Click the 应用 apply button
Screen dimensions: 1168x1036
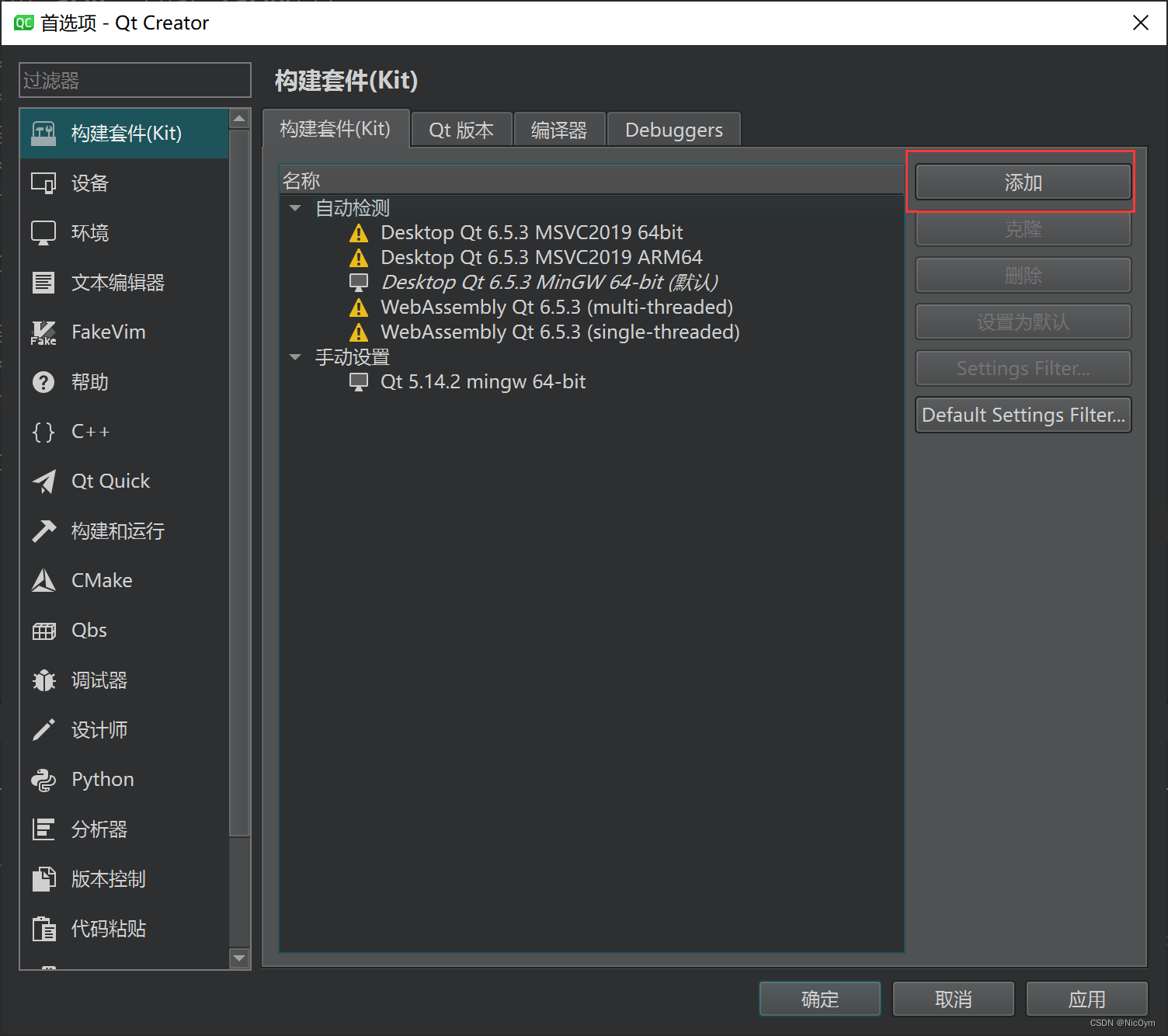point(1087,999)
